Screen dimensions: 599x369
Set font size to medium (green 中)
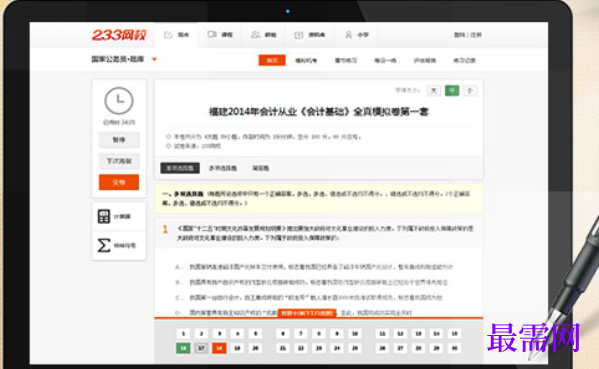[x=452, y=91]
